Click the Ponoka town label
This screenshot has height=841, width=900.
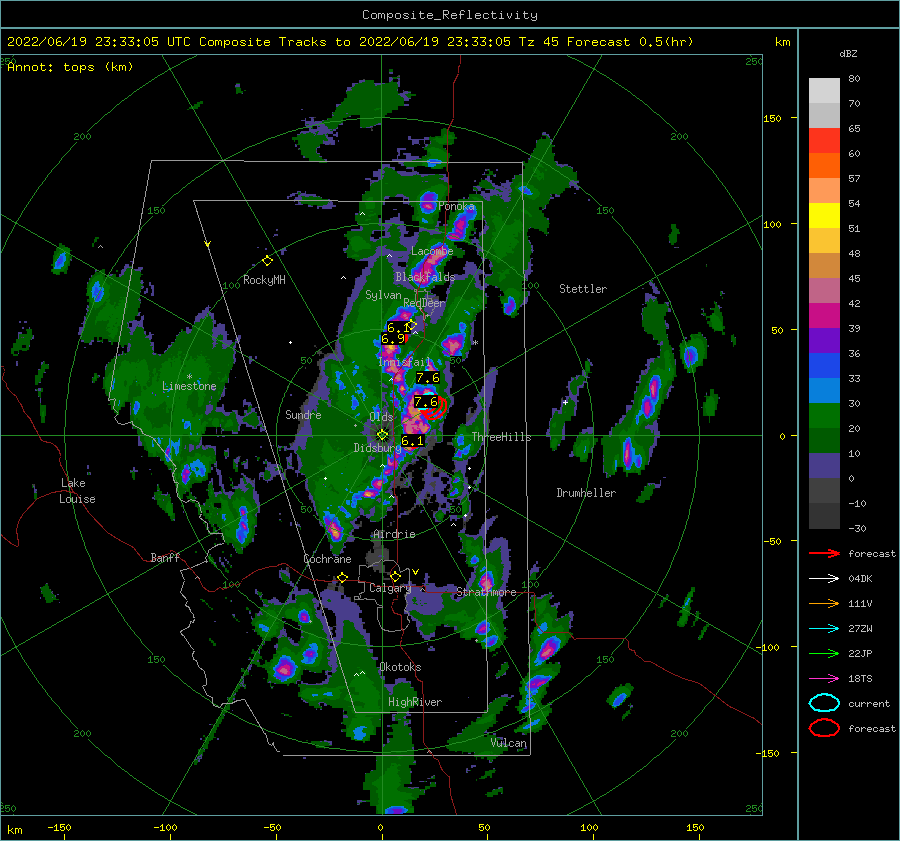pyautogui.click(x=456, y=206)
